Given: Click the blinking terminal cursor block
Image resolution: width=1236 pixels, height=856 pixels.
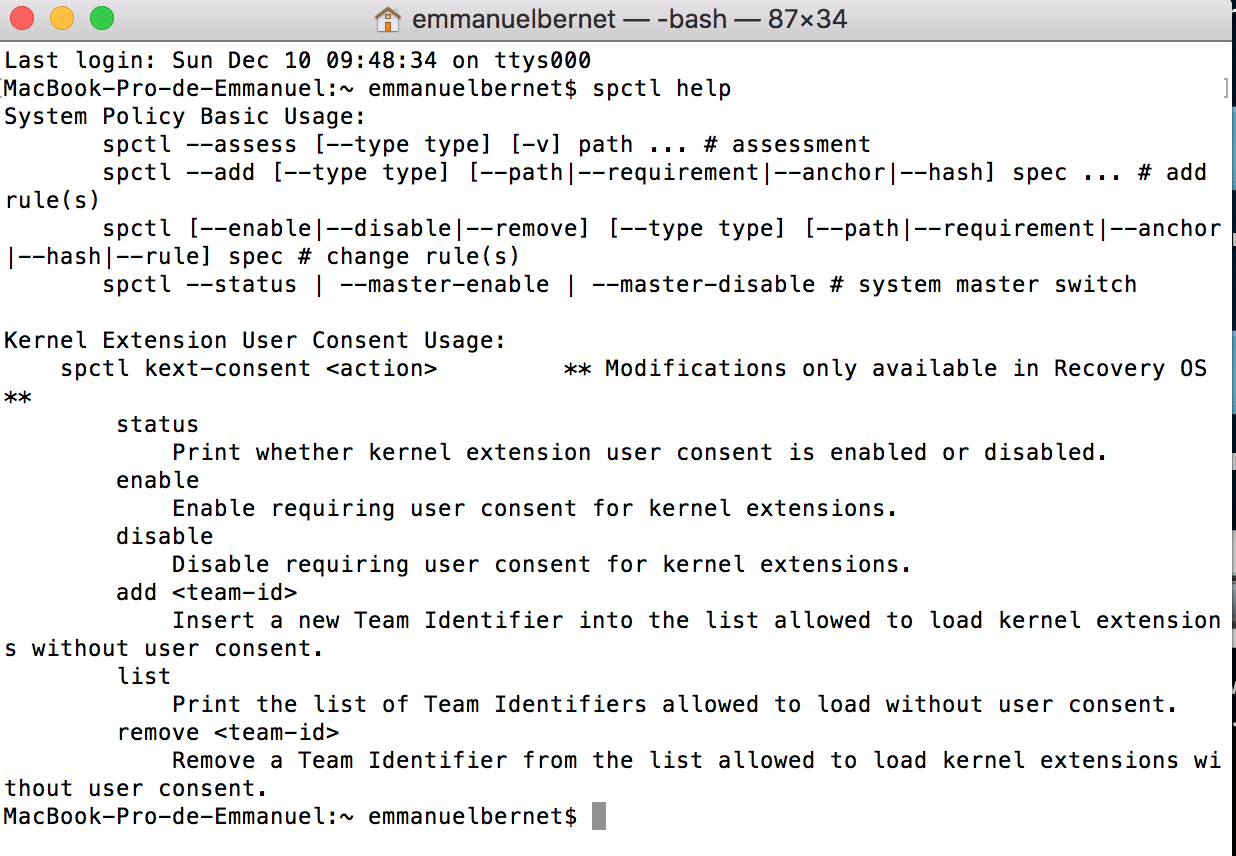Looking at the screenshot, I should (x=597, y=816).
